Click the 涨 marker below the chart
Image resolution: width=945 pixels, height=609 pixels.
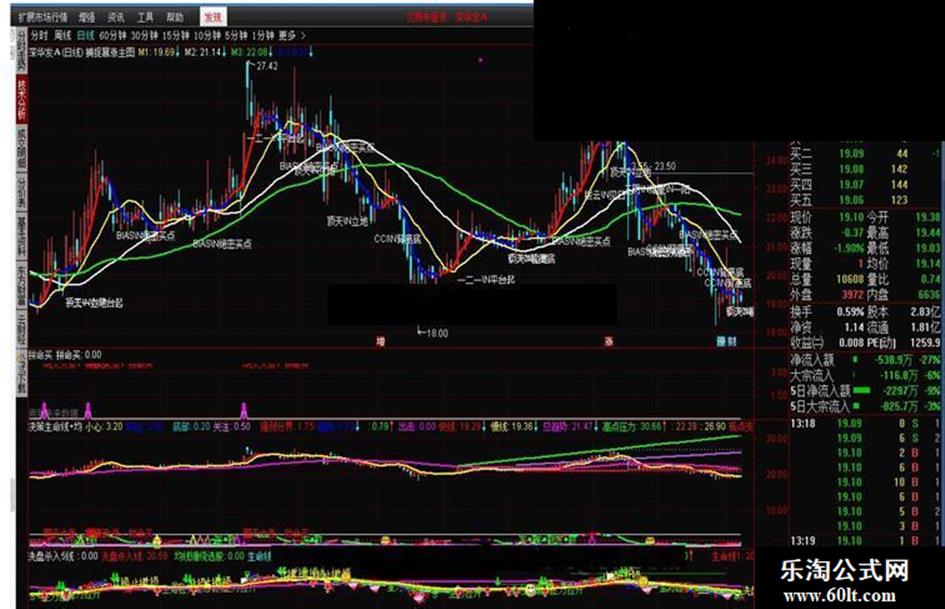click(x=609, y=341)
